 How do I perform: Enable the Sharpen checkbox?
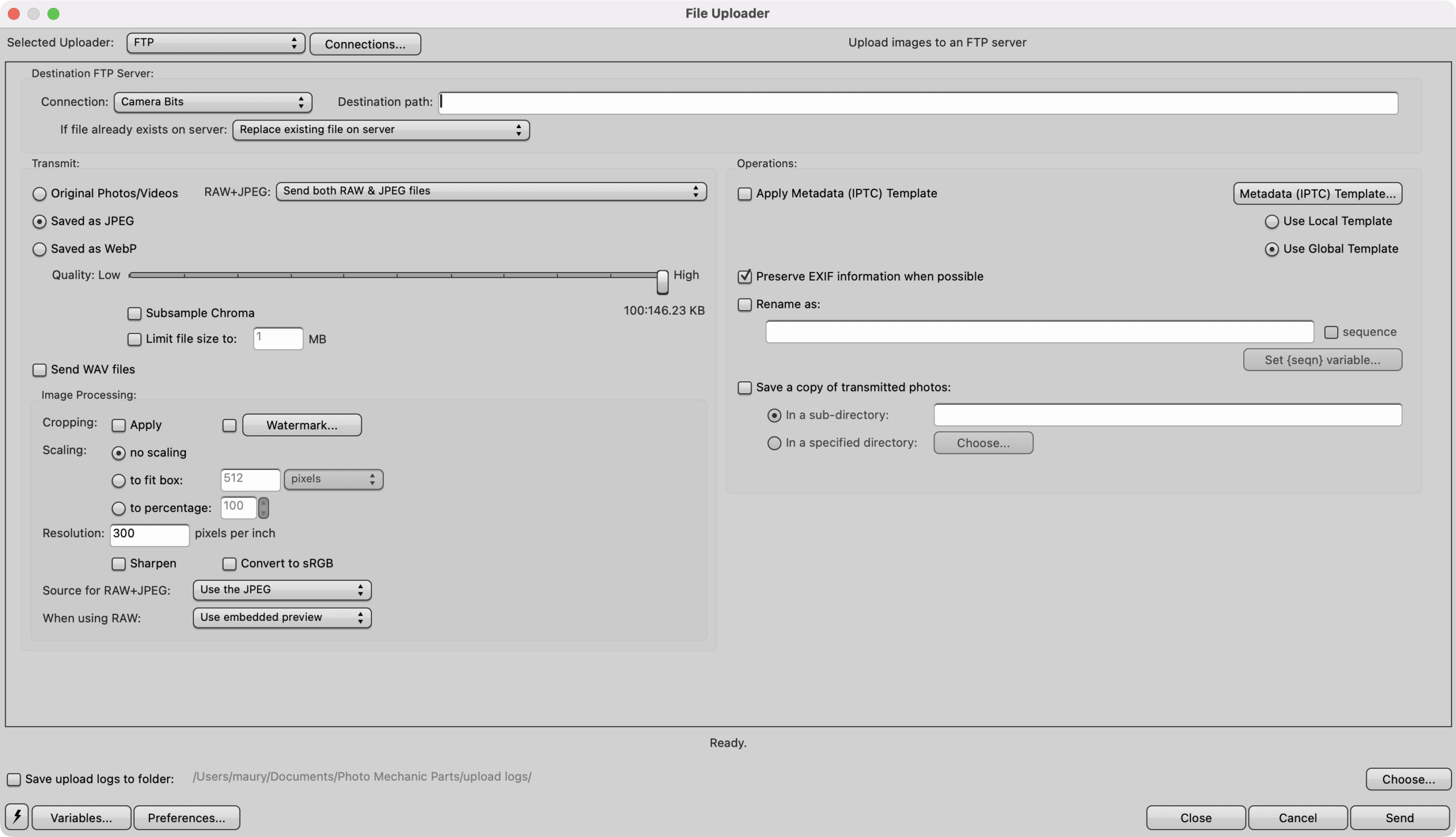(x=118, y=564)
